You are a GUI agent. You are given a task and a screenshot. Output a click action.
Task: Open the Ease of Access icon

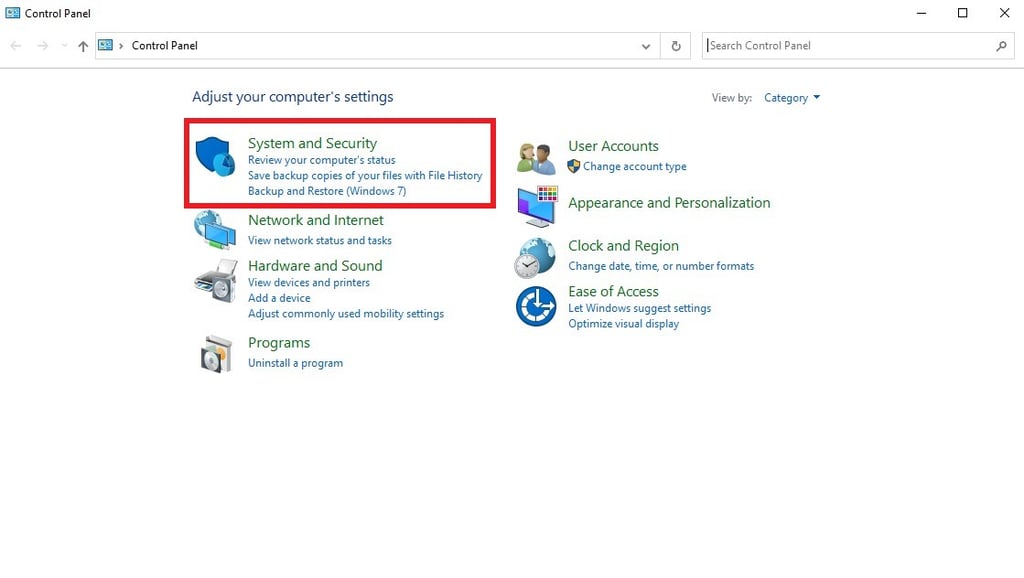[536, 306]
